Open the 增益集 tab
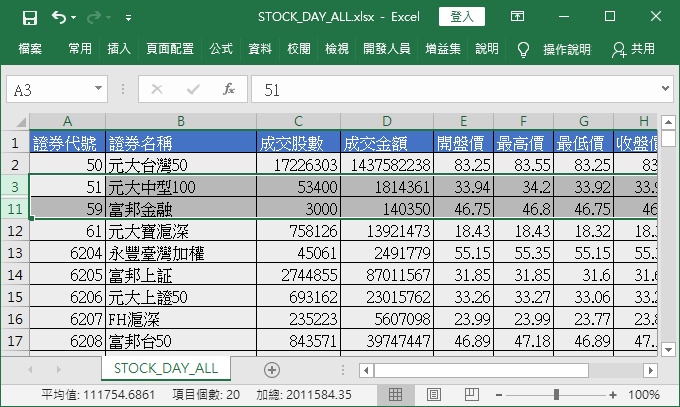Viewport: 680px width, 407px height. (x=443, y=49)
